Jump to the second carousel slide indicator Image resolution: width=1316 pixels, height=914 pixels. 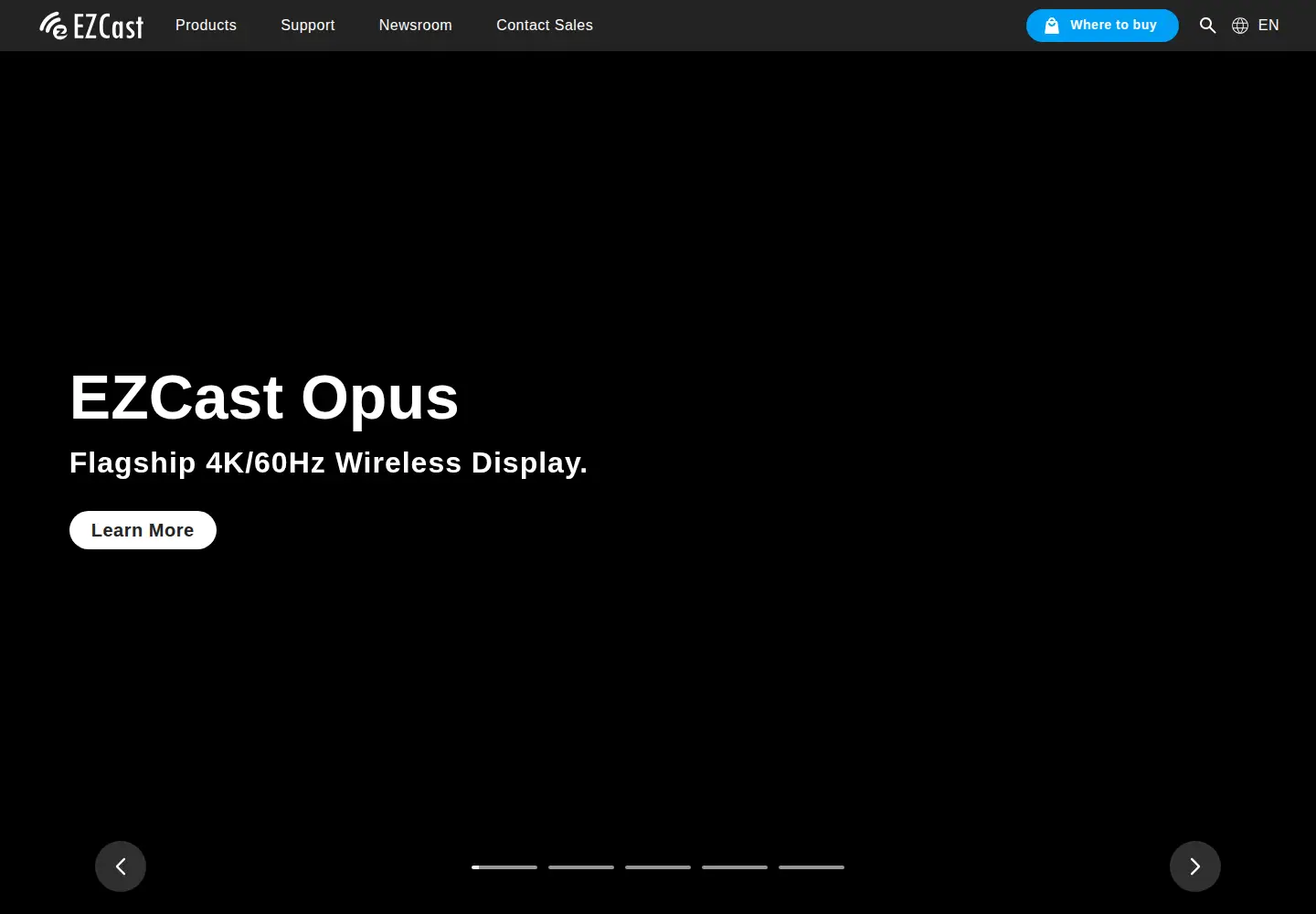(581, 867)
